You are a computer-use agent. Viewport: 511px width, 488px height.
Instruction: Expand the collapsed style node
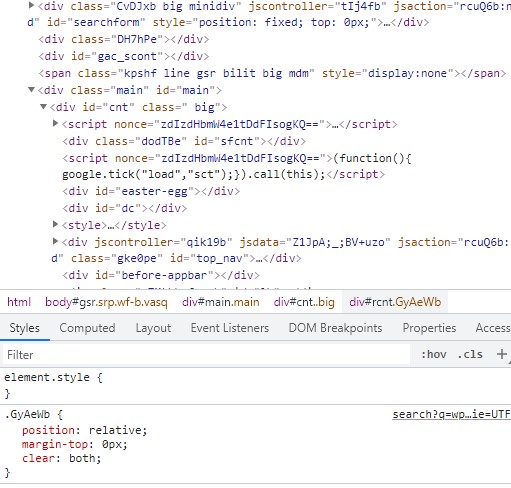(x=56, y=225)
